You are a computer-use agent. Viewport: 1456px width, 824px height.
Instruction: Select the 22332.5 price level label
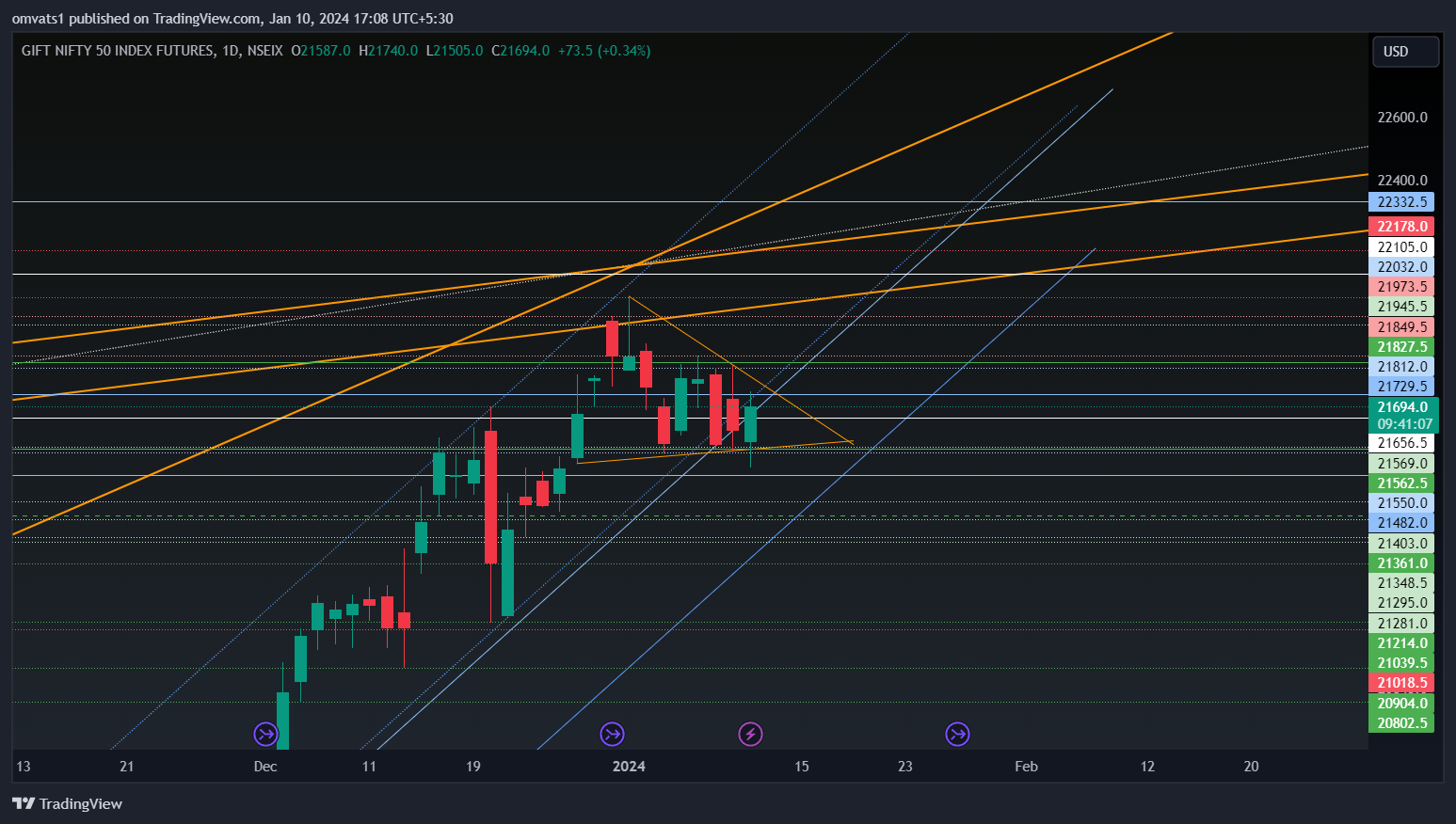click(1401, 202)
